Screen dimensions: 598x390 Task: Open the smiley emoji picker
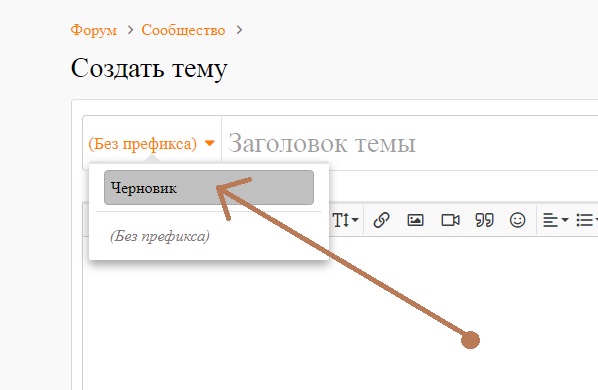[x=518, y=220]
